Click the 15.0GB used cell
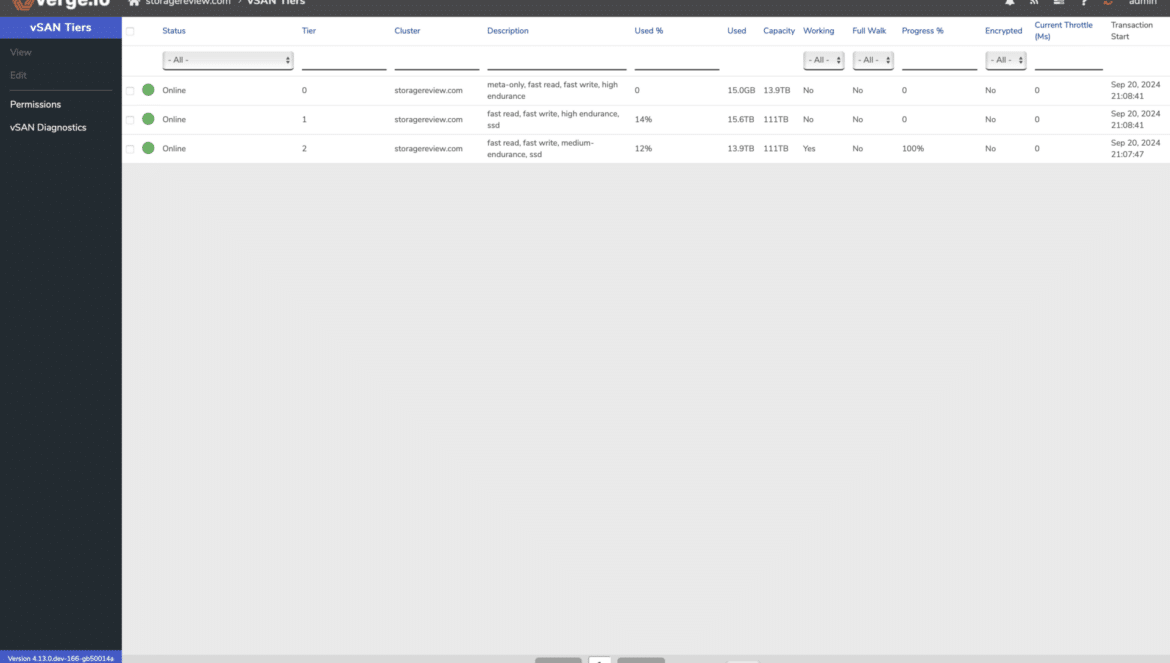1170x663 pixels. [741, 90]
